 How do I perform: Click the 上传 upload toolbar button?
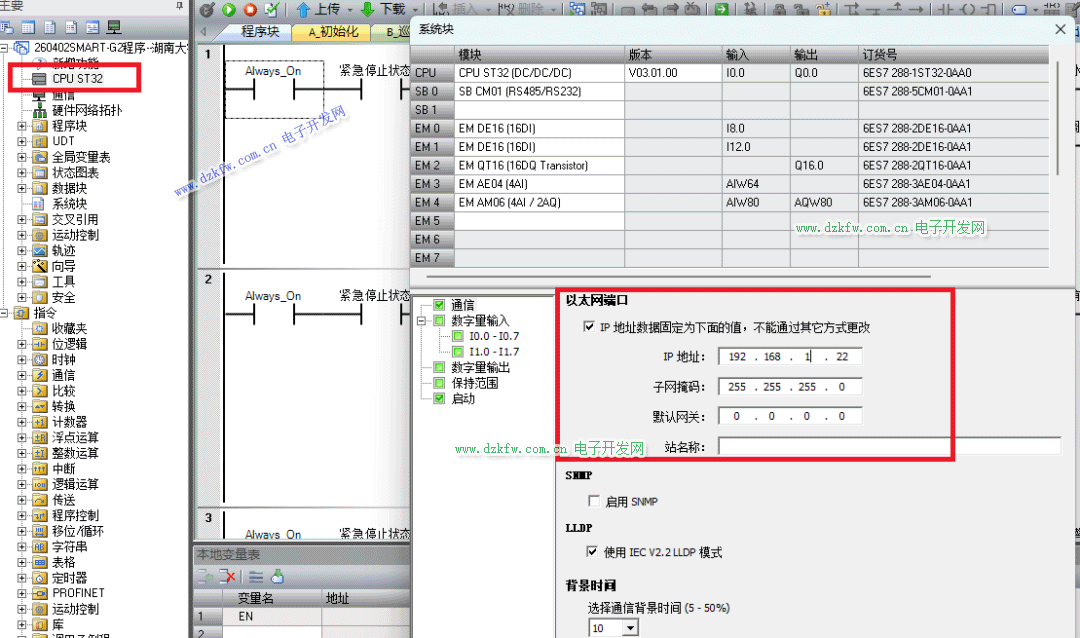click(x=320, y=10)
